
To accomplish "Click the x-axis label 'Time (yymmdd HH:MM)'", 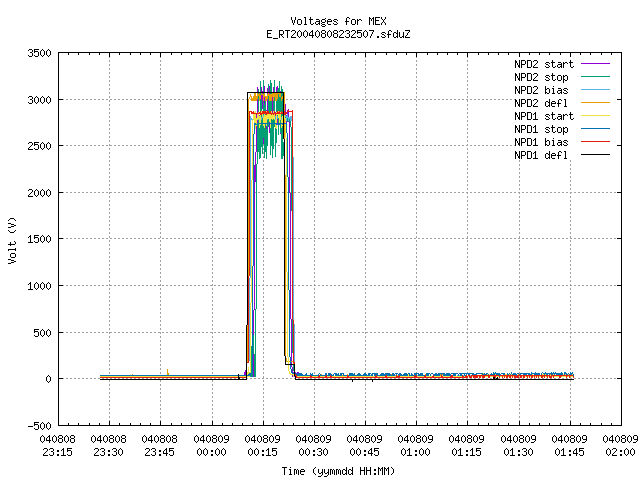I will pyautogui.click(x=338, y=471).
